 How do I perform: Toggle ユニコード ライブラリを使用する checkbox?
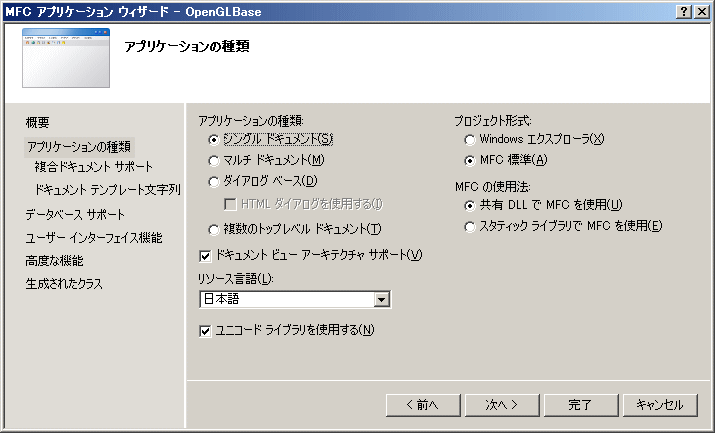205,330
